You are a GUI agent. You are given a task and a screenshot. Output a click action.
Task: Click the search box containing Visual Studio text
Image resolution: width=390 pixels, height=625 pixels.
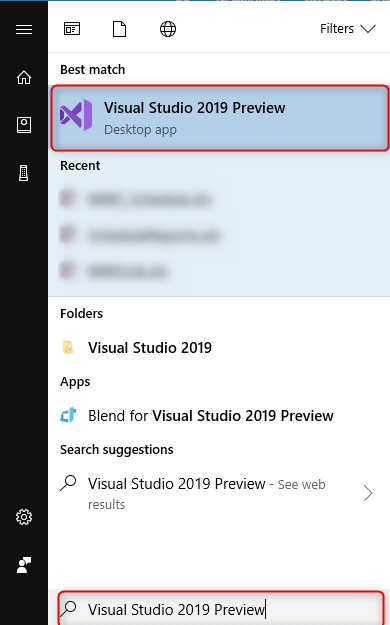tap(221, 609)
